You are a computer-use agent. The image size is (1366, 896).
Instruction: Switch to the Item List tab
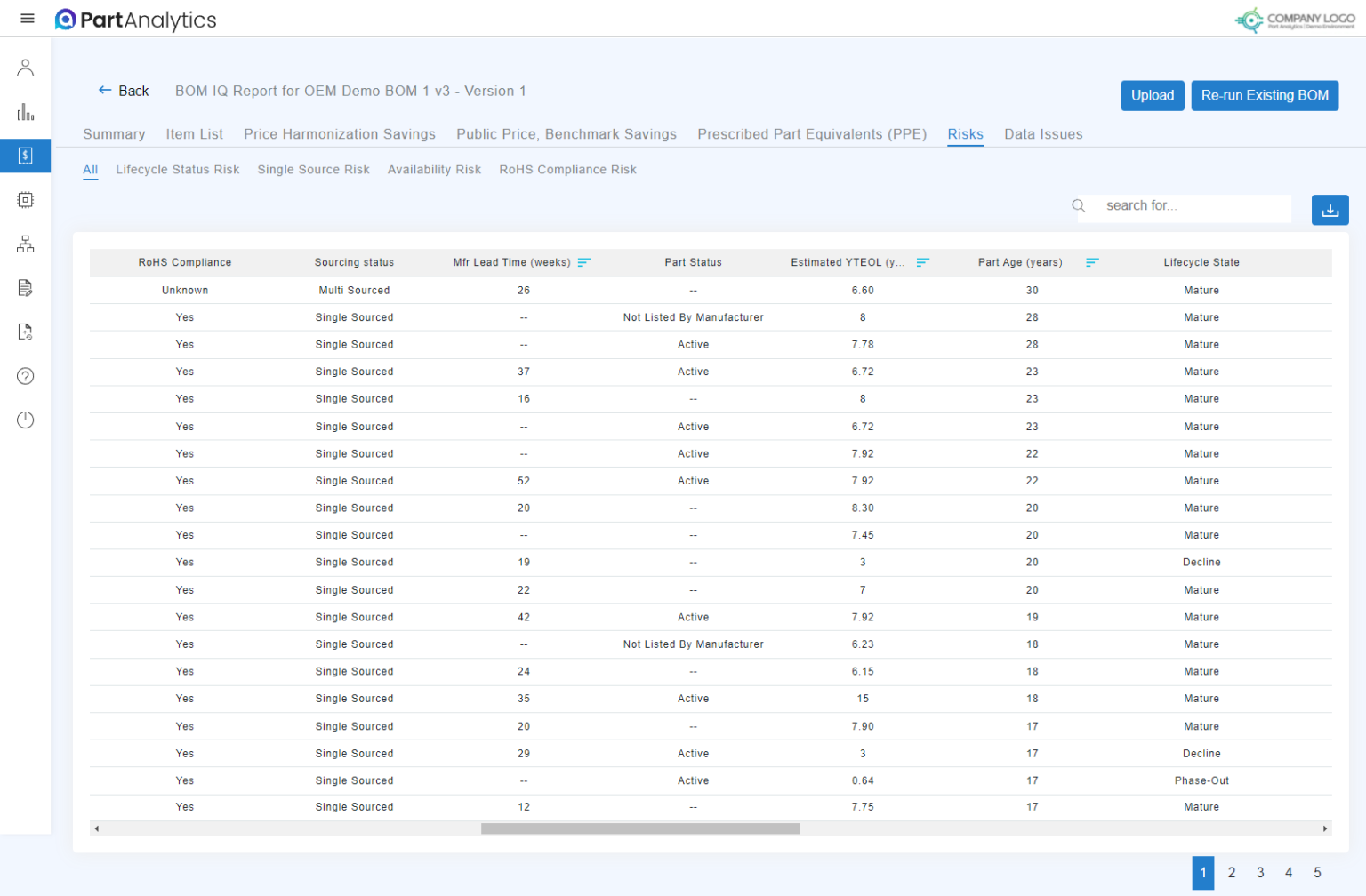pyautogui.click(x=194, y=134)
